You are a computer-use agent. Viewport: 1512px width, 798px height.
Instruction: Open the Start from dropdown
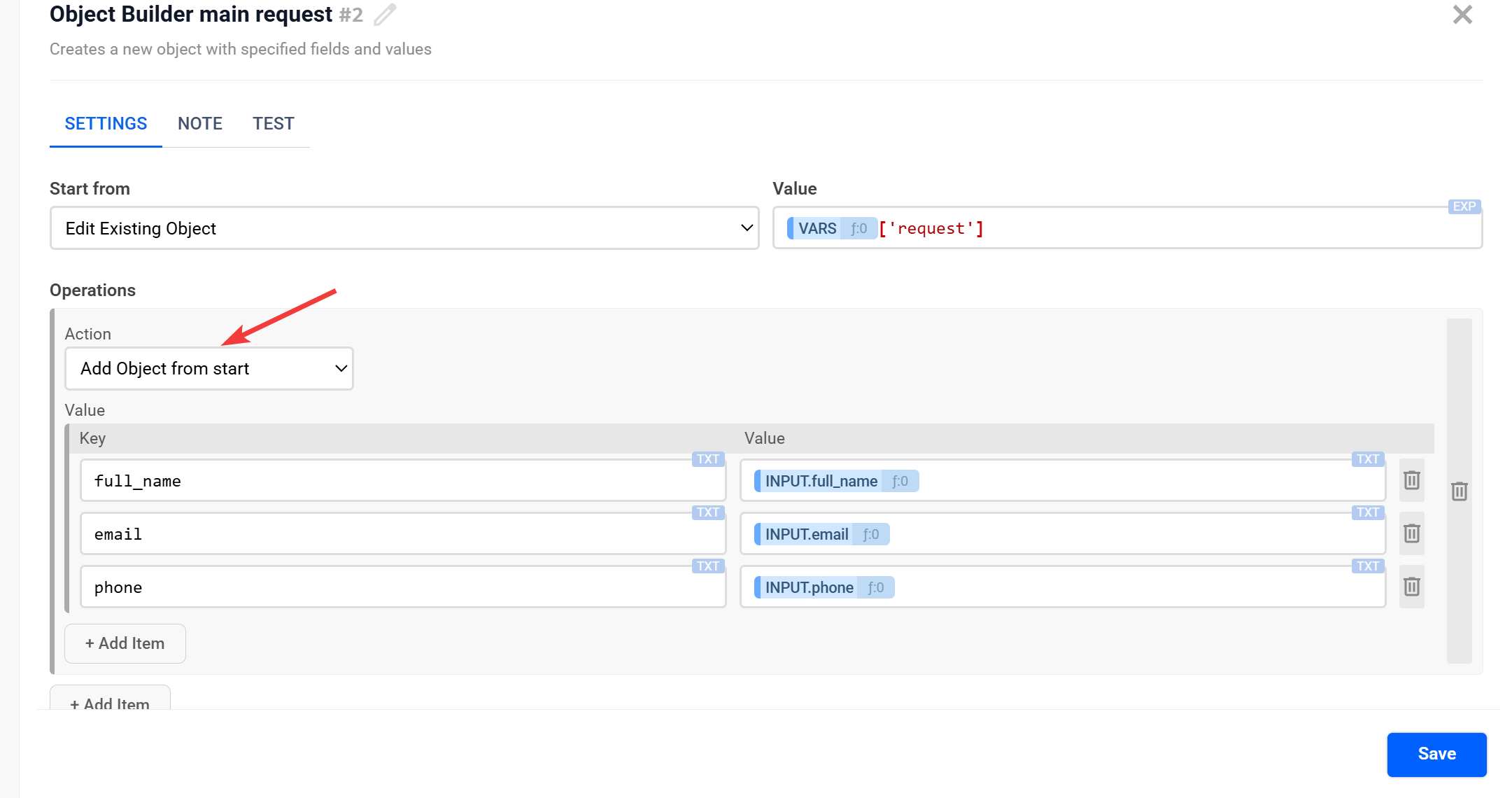404,228
